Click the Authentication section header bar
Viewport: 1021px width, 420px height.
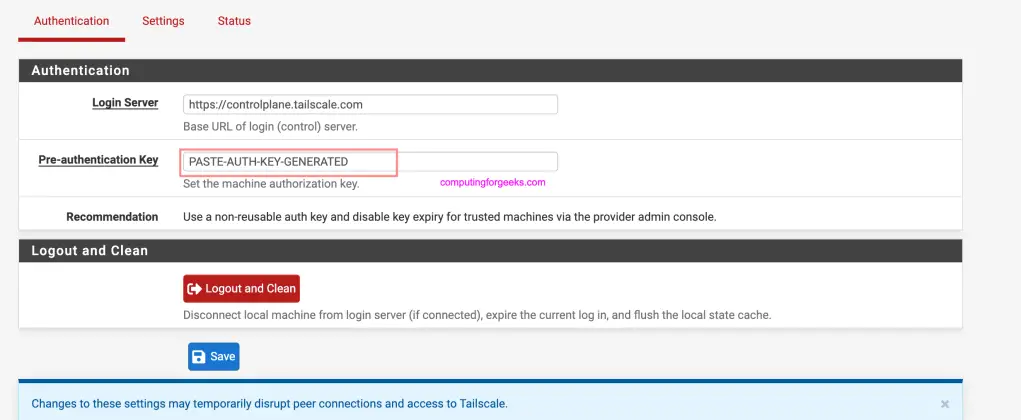[490, 71]
